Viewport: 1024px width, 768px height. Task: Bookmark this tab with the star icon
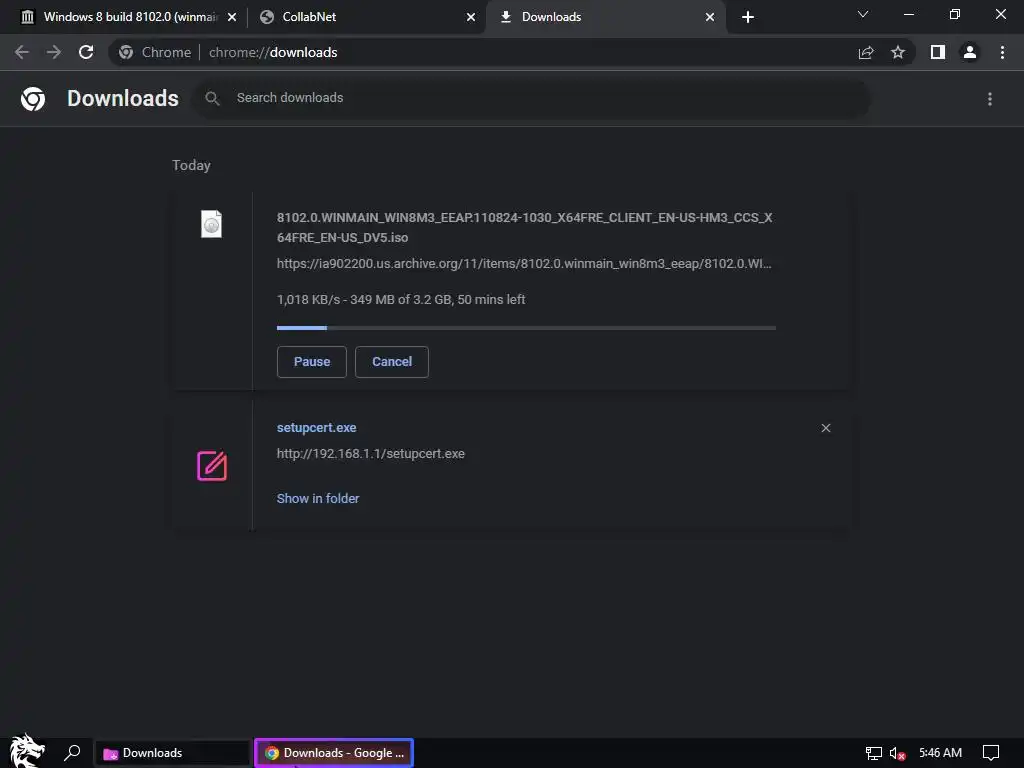[898, 52]
